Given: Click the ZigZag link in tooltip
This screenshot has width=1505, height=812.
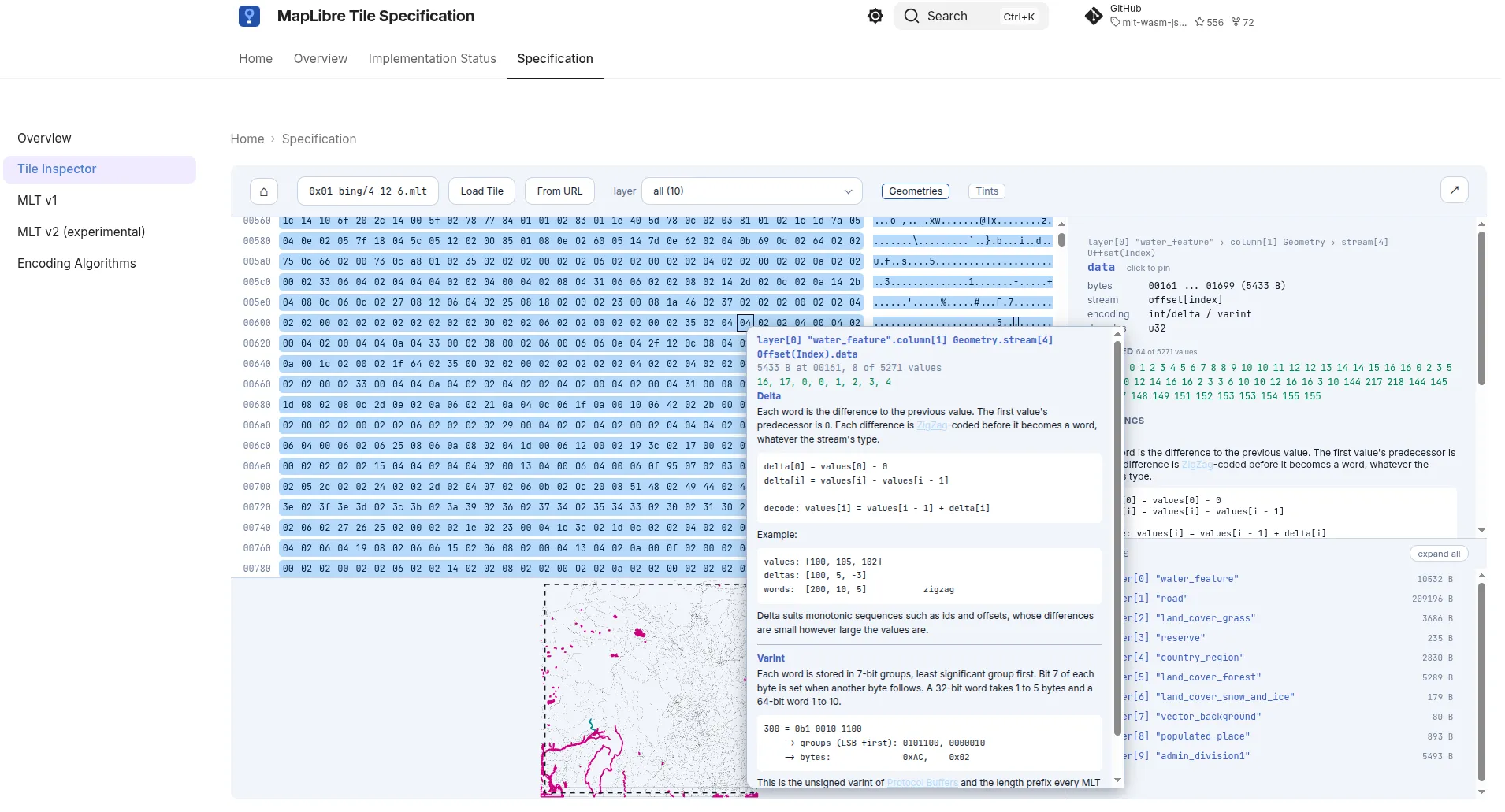Looking at the screenshot, I should pyautogui.click(x=932, y=425).
